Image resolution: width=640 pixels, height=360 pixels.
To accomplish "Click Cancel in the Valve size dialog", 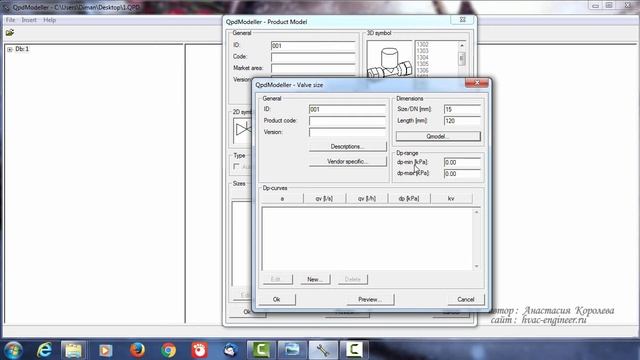I will point(466,299).
